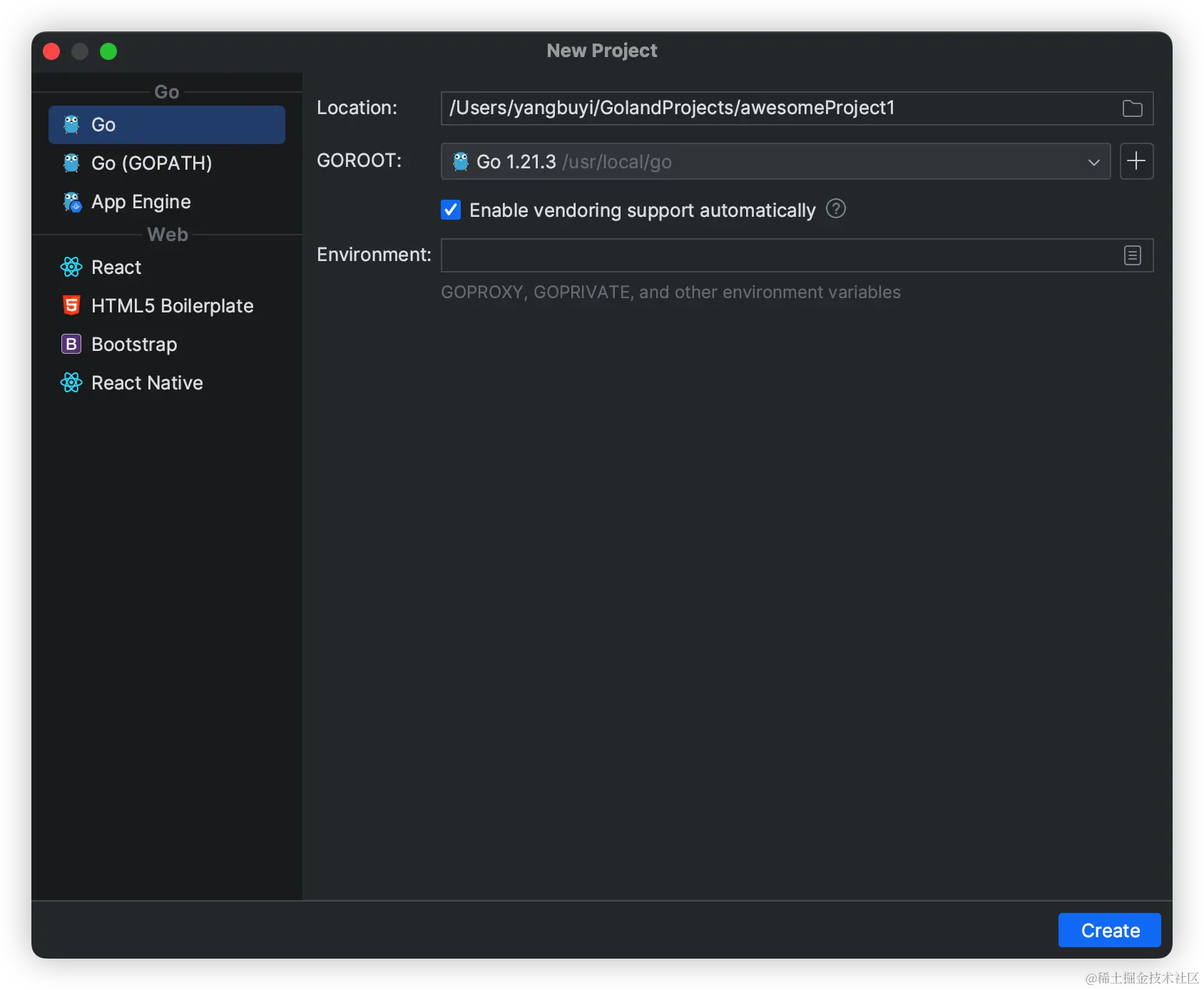Choose App Engine project type
Viewport: 1204px width, 990px height.
point(167,202)
